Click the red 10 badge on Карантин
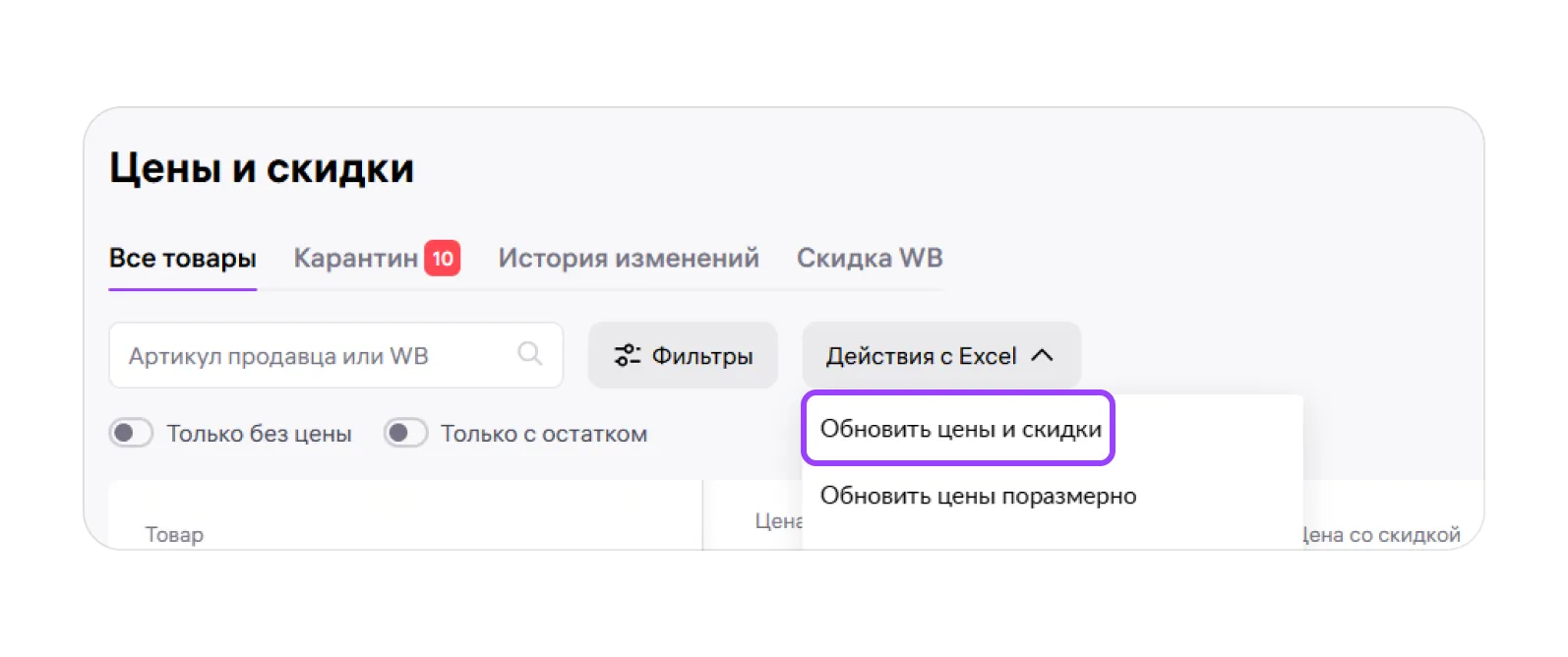This screenshot has height=657, width=1568. (443, 259)
